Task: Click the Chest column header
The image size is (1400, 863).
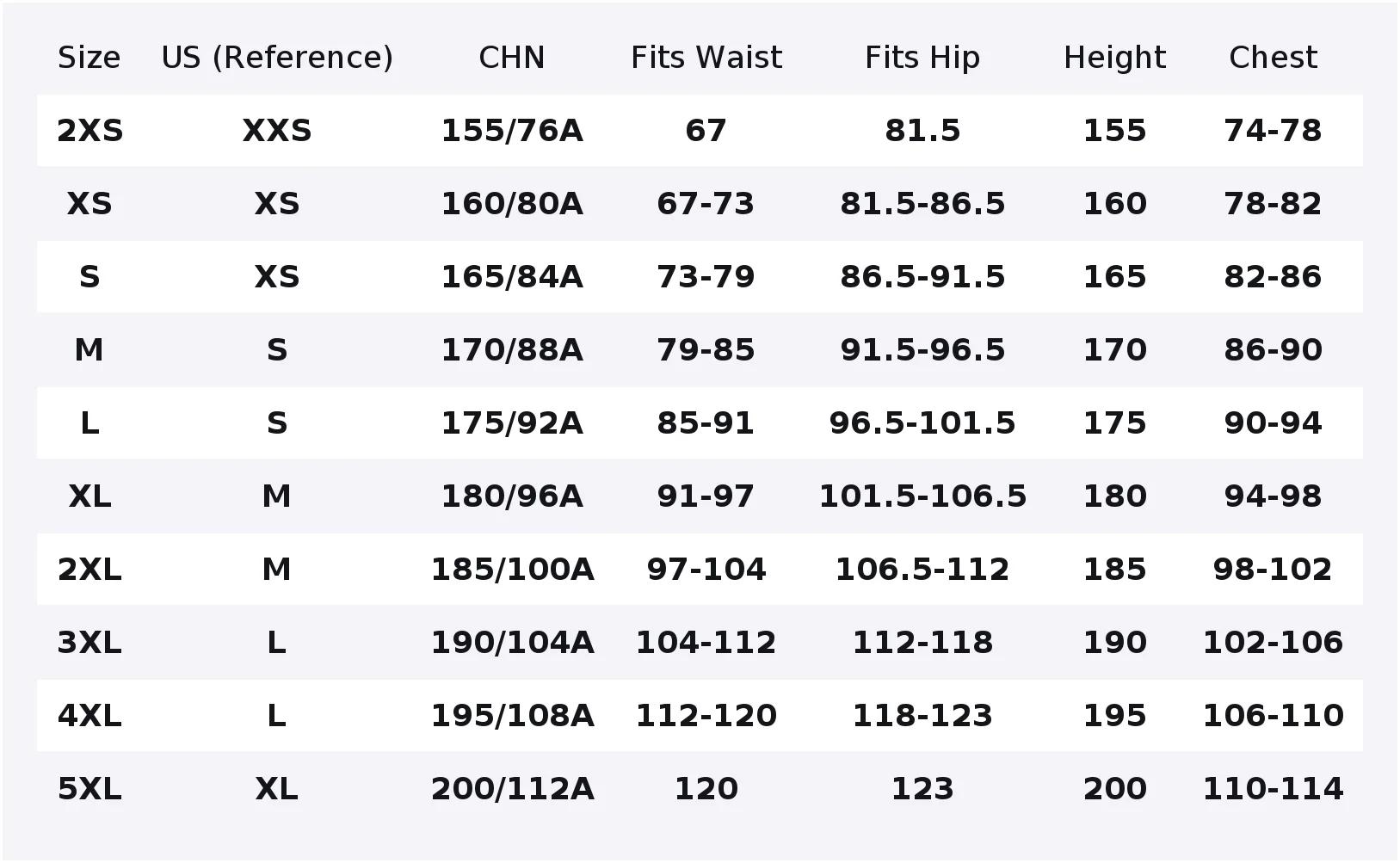Action: pyautogui.click(x=1273, y=58)
